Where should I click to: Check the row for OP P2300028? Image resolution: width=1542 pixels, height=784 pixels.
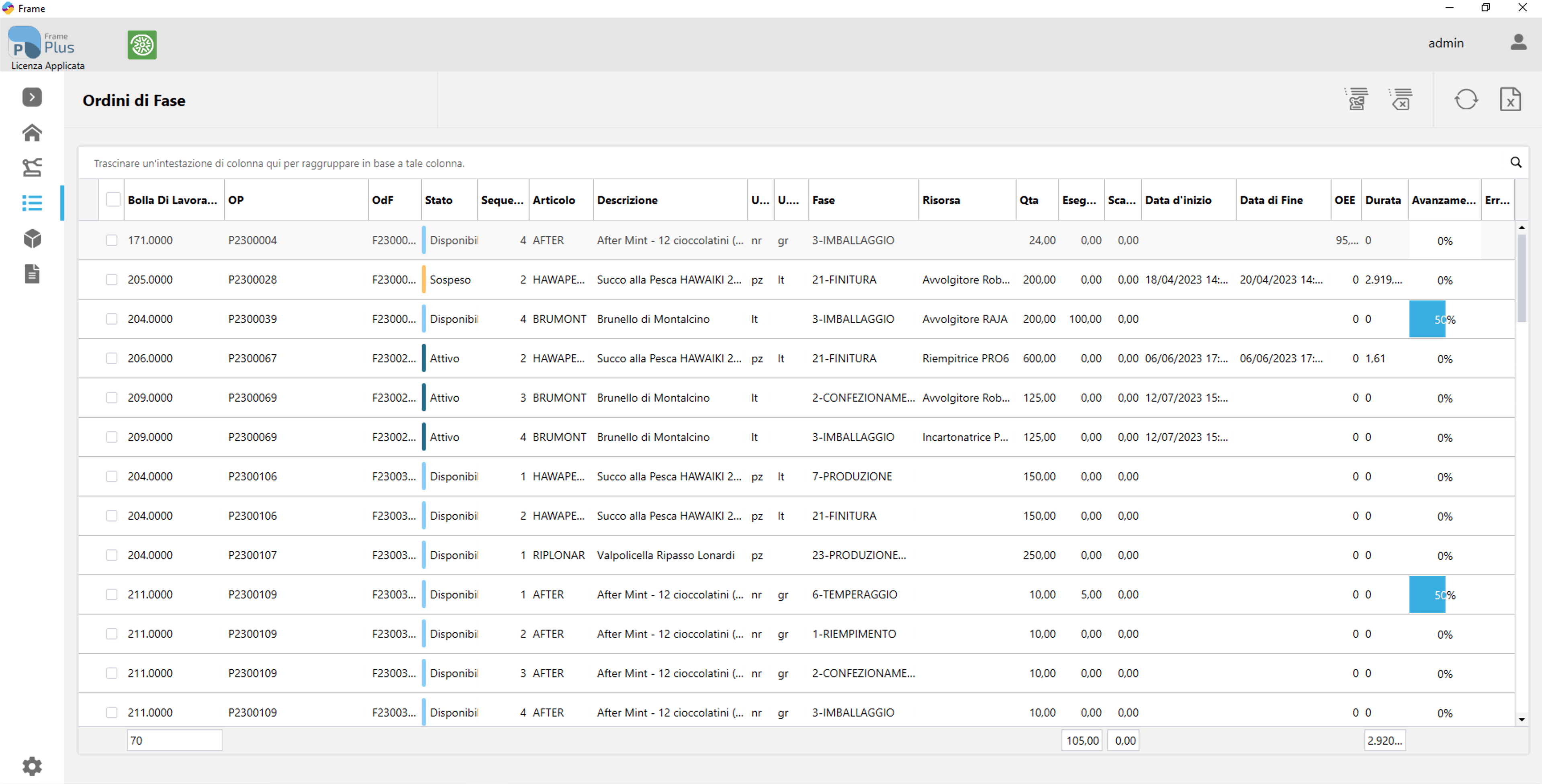click(111, 280)
